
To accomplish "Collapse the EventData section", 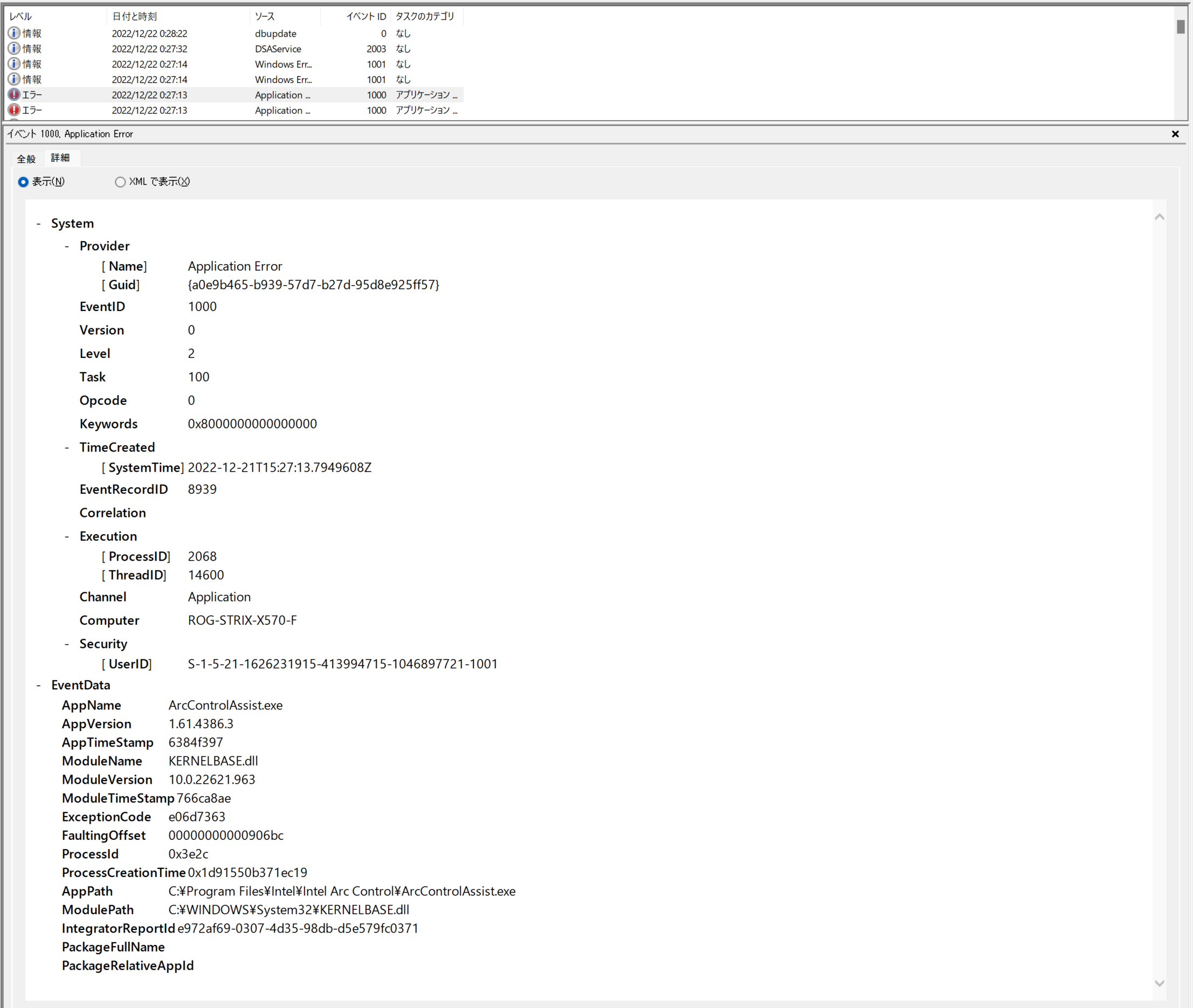I will tap(39, 685).
